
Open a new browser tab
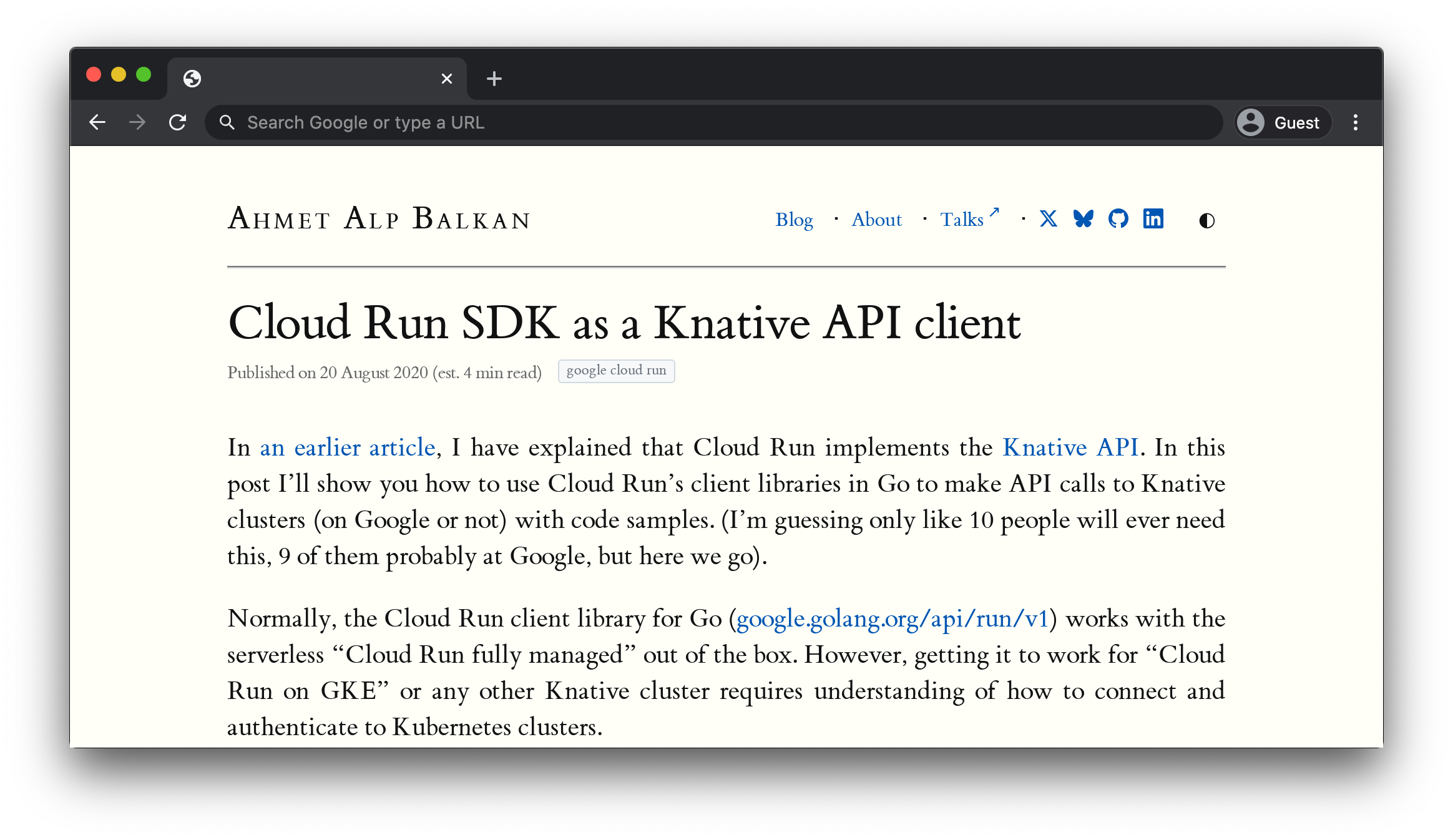[x=494, y=79]
